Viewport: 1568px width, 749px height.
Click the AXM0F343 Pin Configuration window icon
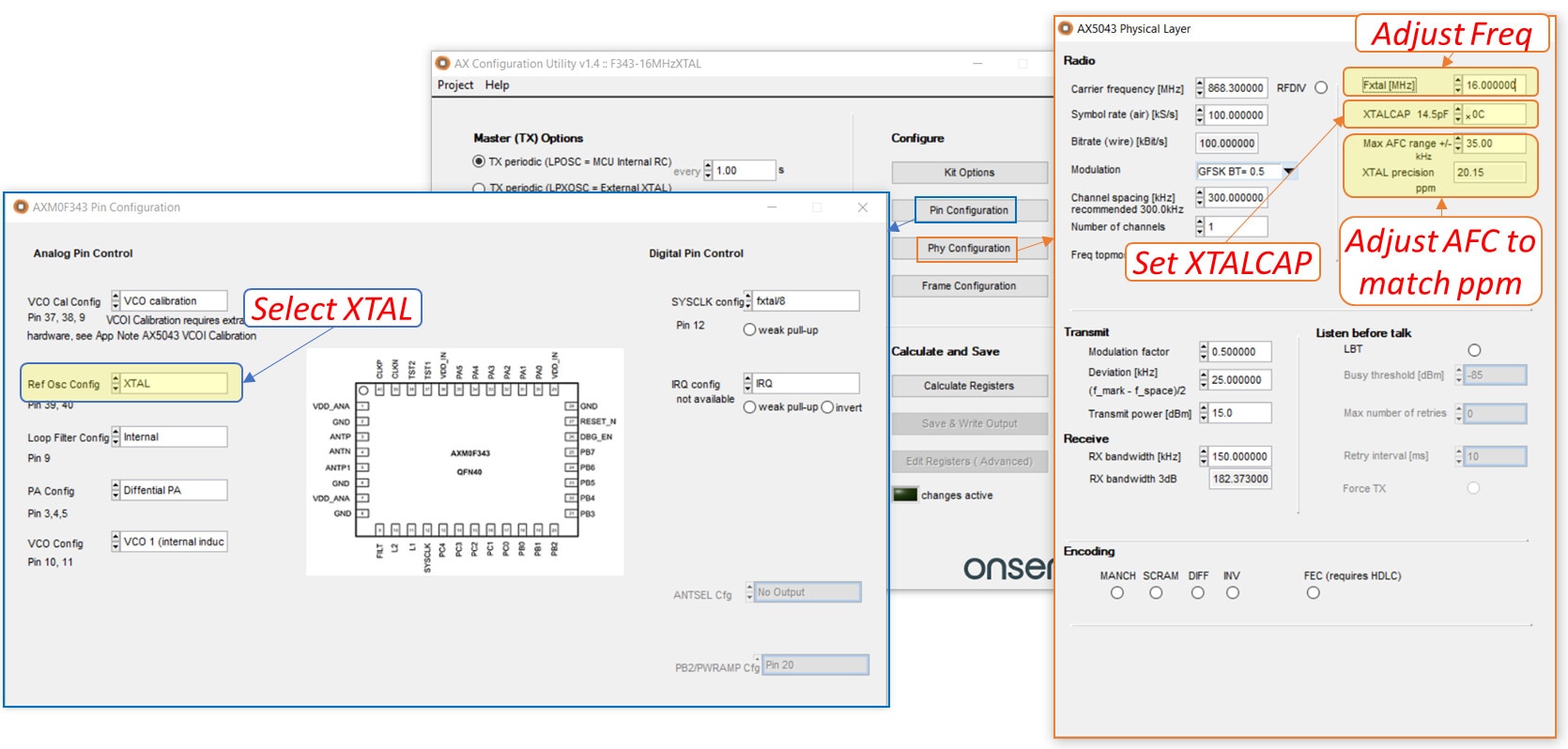21,206
